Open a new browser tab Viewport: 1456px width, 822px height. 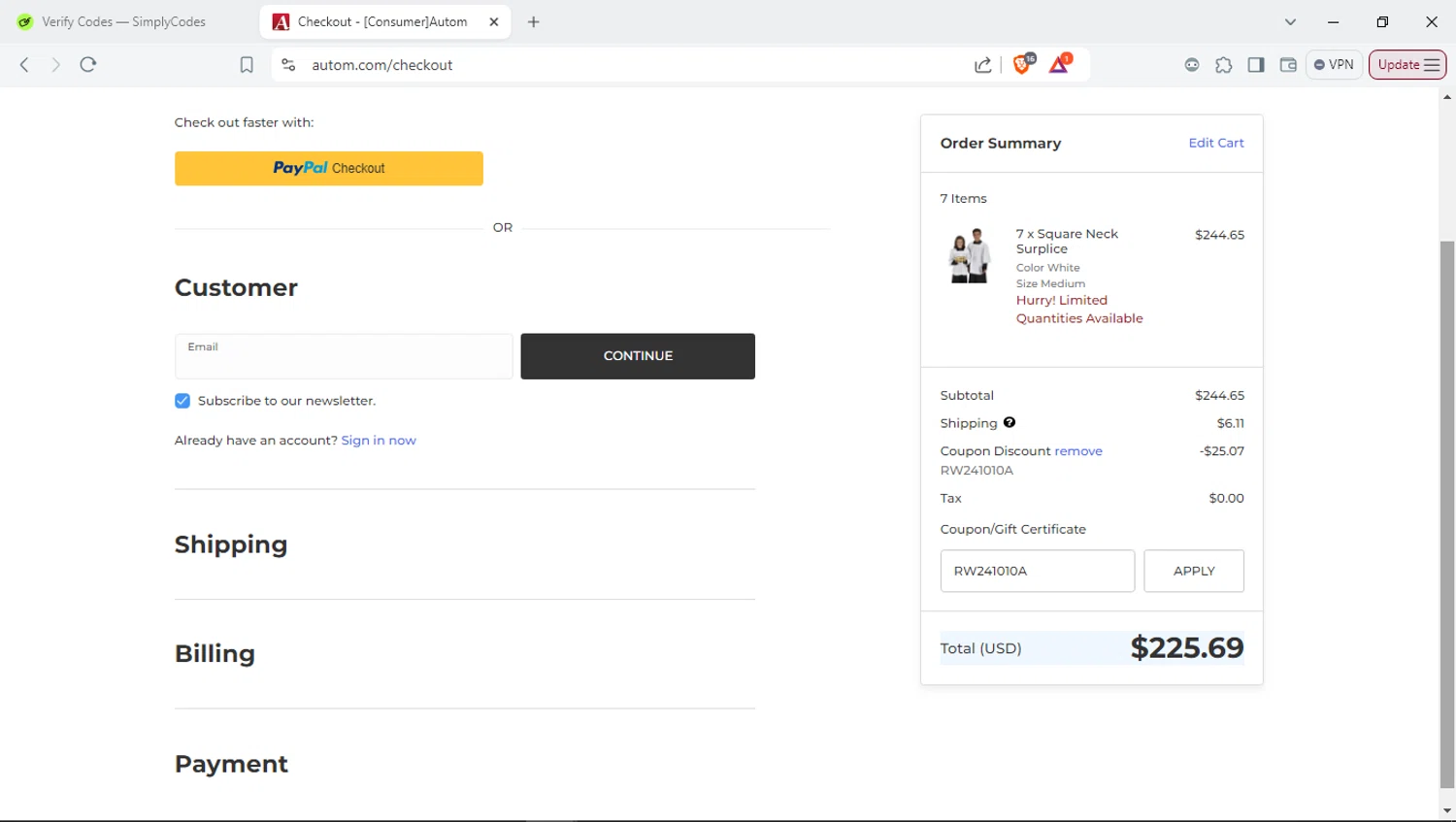point(534,21)
